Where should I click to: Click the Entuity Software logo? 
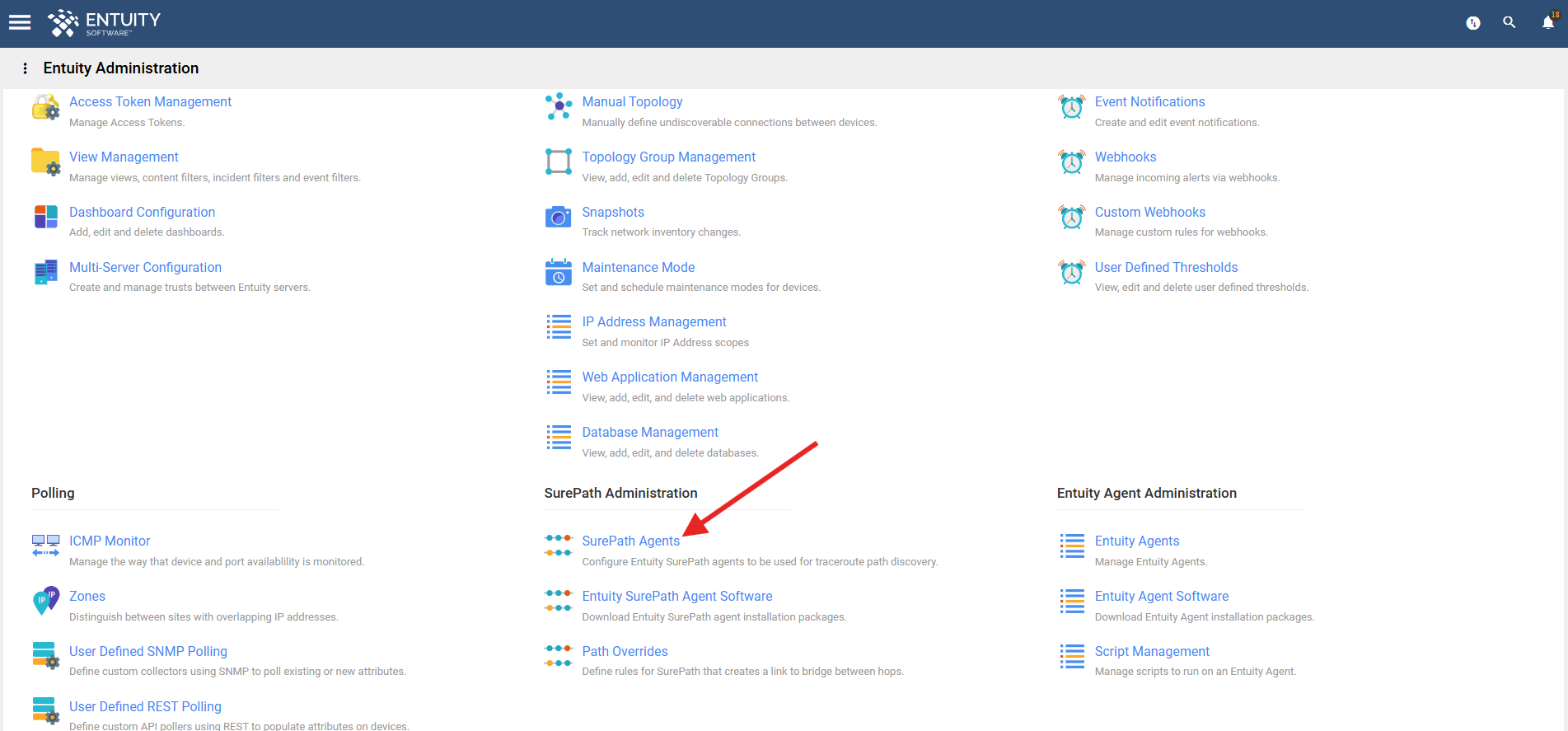pos(104,23)
